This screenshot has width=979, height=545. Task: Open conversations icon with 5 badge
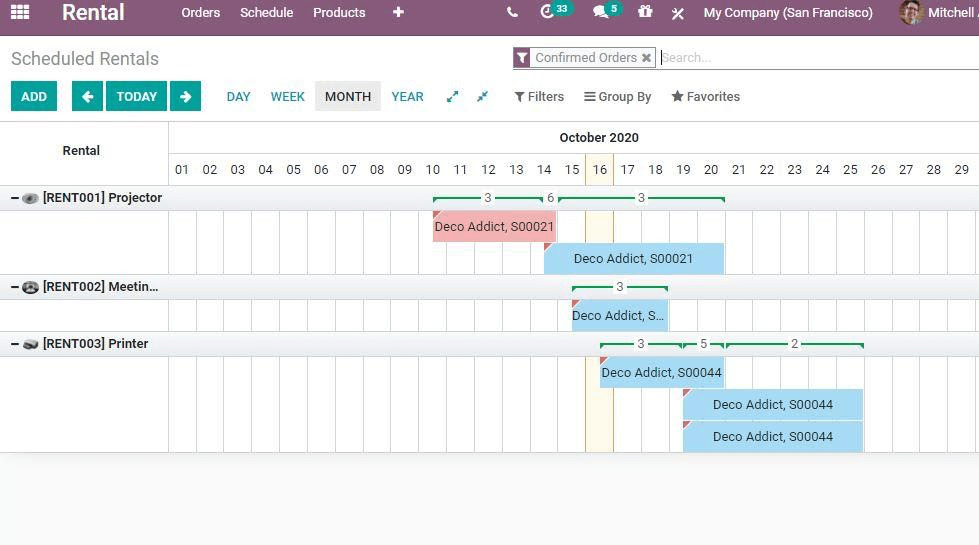click(x=601, y=13)
